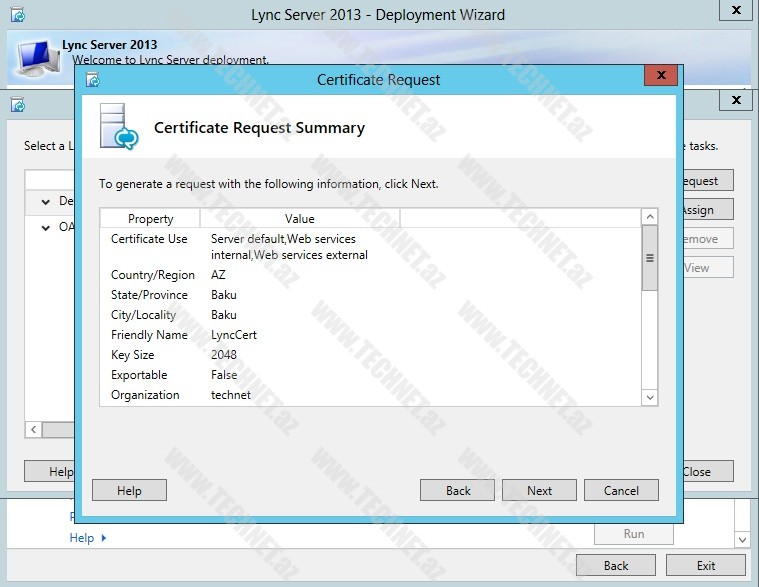Viewport: 759px width, 587px height.
Task: Click the Lync Server 2013 computer icon
Action: pos(33,59)
